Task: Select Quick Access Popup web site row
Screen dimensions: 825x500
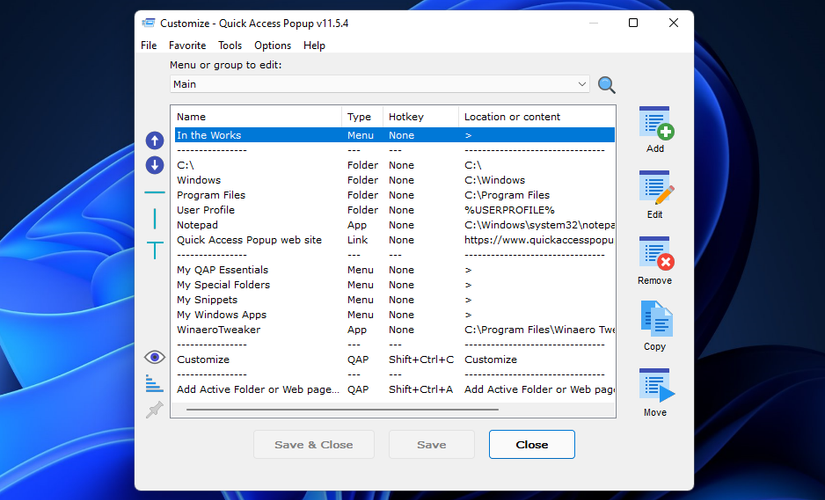Action: point(395,240)
